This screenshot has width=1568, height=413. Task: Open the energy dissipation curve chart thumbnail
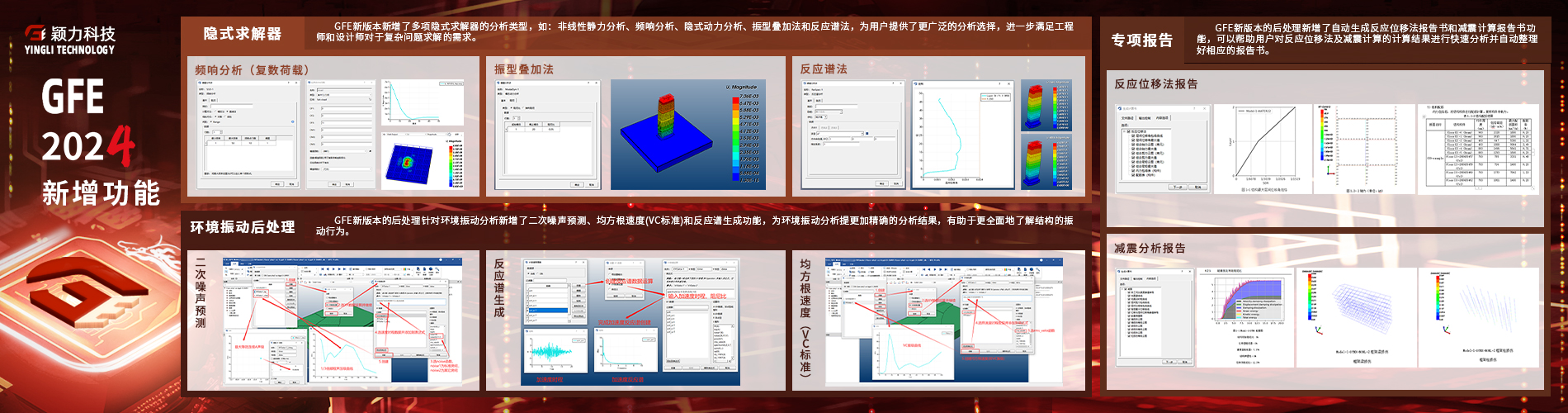[x=1246, y=317]
